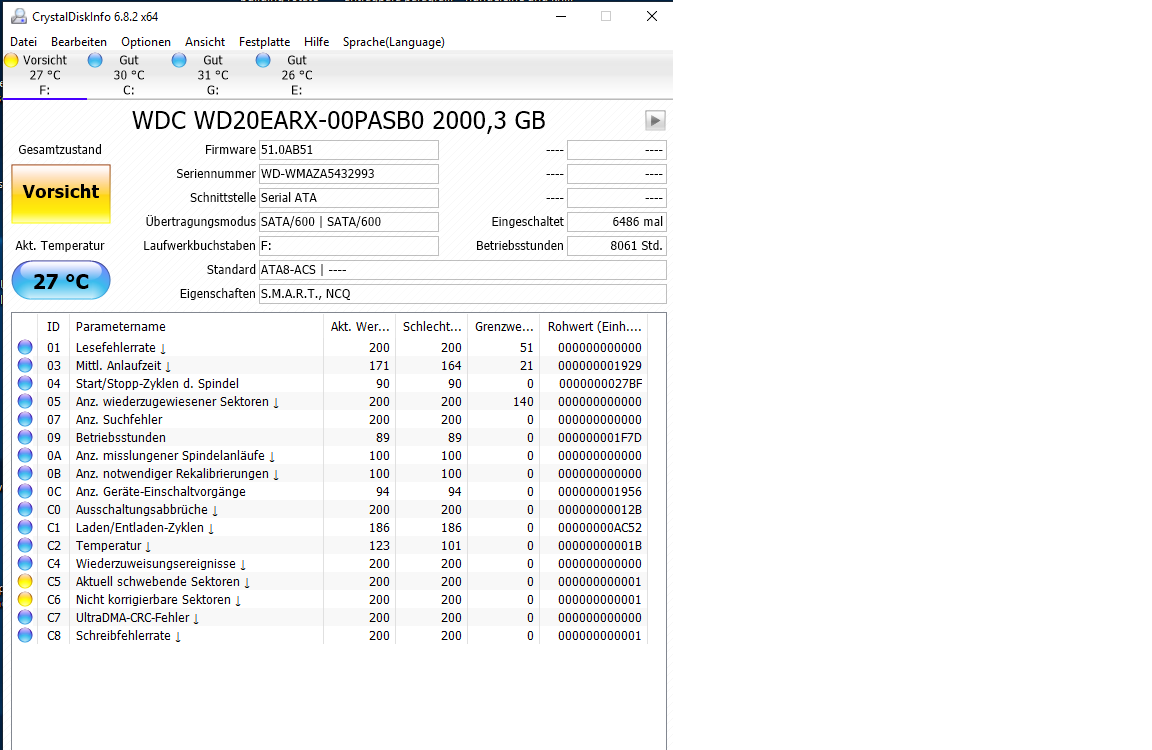The width and height of the screenshot is (1152, 750).
Task: Click the status icon for UltraDMA-CRC-Fehler
Action: click(x=25, y=618)
